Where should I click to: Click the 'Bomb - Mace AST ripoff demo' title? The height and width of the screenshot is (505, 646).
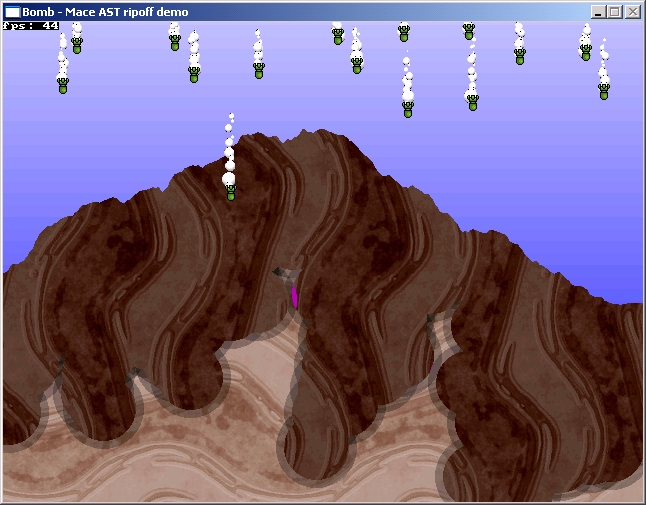click(x=105, y=12)
